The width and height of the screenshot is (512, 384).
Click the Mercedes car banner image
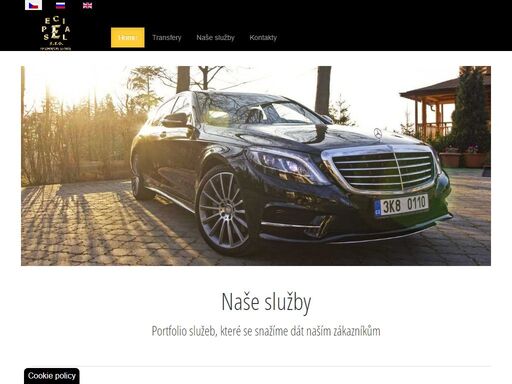pos(256,166)
